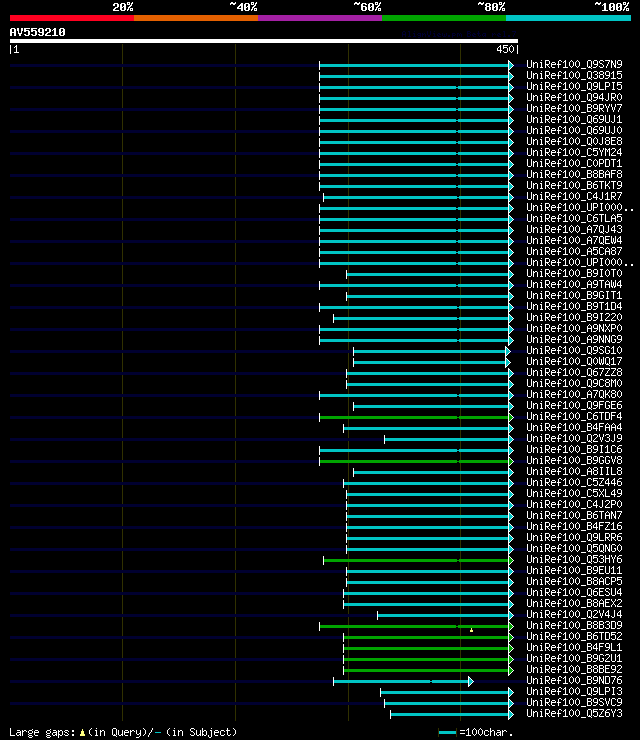This screenshot has width=640, height=740.
Task: Open hit UniRef100_B9GIT1
Action: tap(574, 295)
